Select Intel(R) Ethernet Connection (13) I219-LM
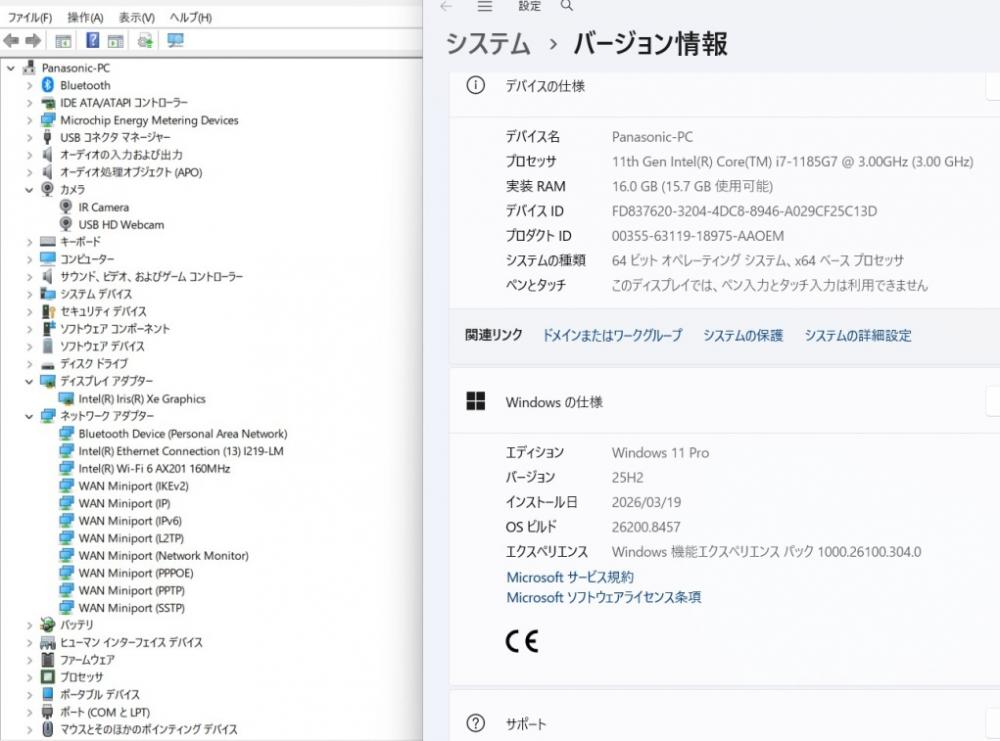The height and width of the screenshot is (741, 1000). (181, 451)
